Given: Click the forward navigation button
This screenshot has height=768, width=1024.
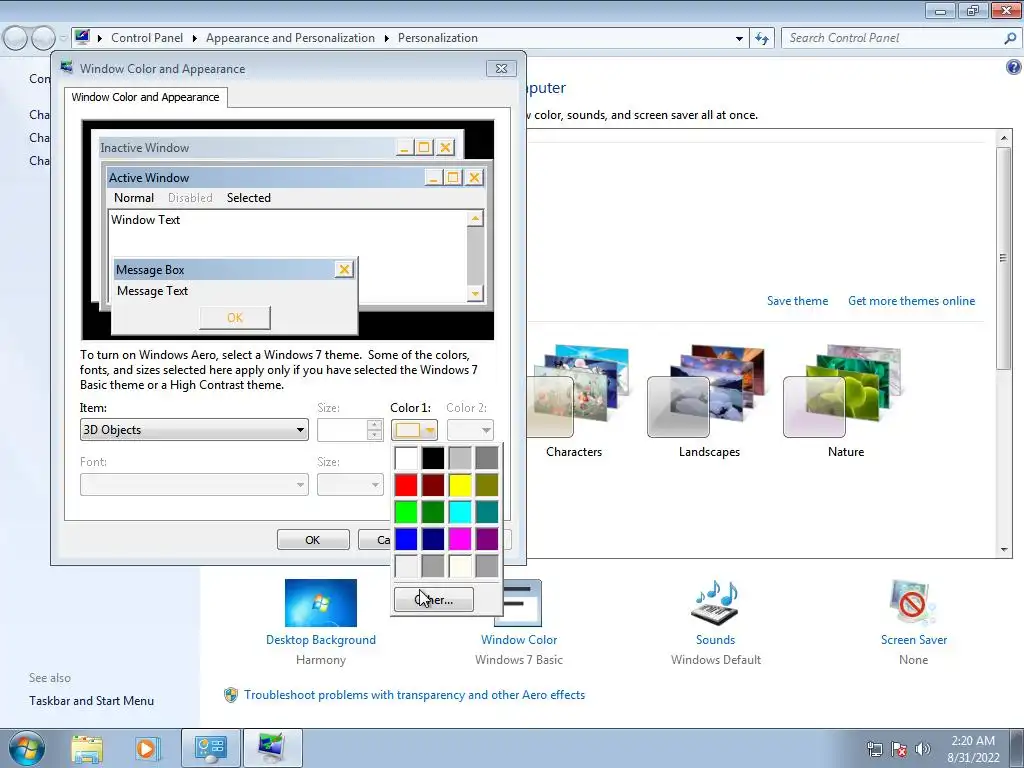Looking at the screenshot, I should click(x=43, y=39).
